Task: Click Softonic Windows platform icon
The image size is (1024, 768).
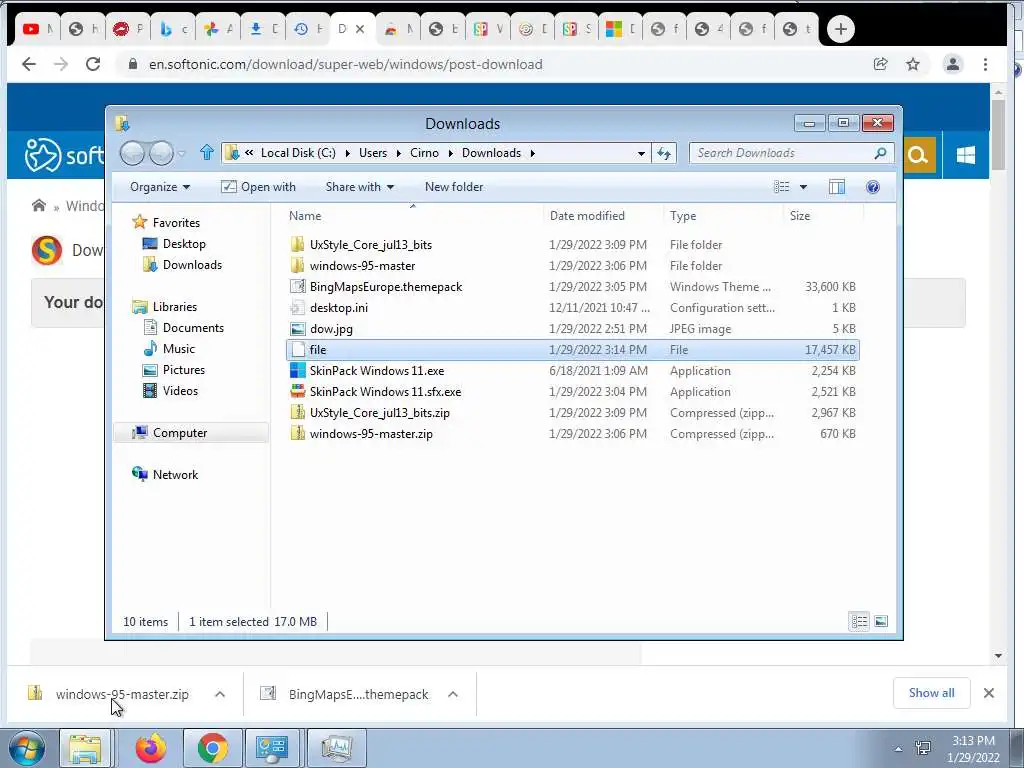Action: coord(965,155)
